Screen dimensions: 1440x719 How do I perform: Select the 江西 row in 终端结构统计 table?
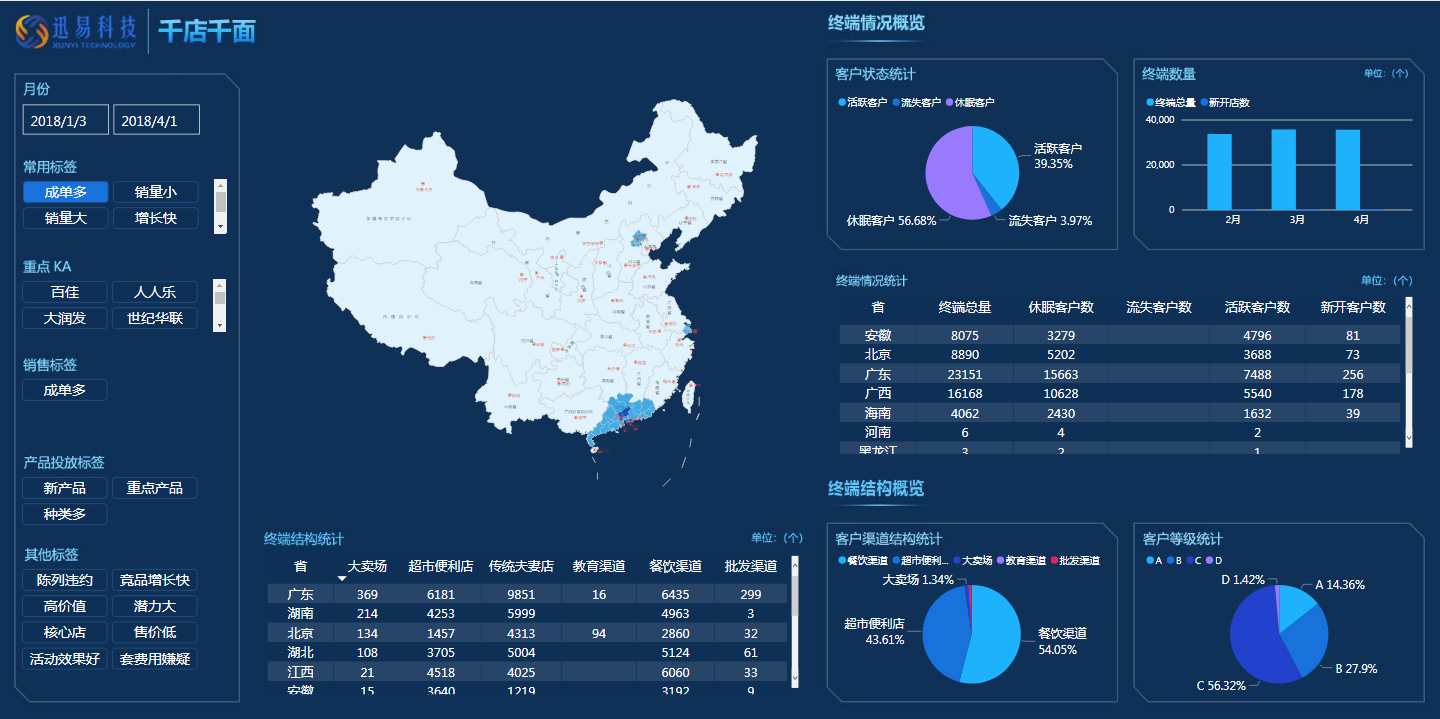pyautogui.click(x=527, y=672)
